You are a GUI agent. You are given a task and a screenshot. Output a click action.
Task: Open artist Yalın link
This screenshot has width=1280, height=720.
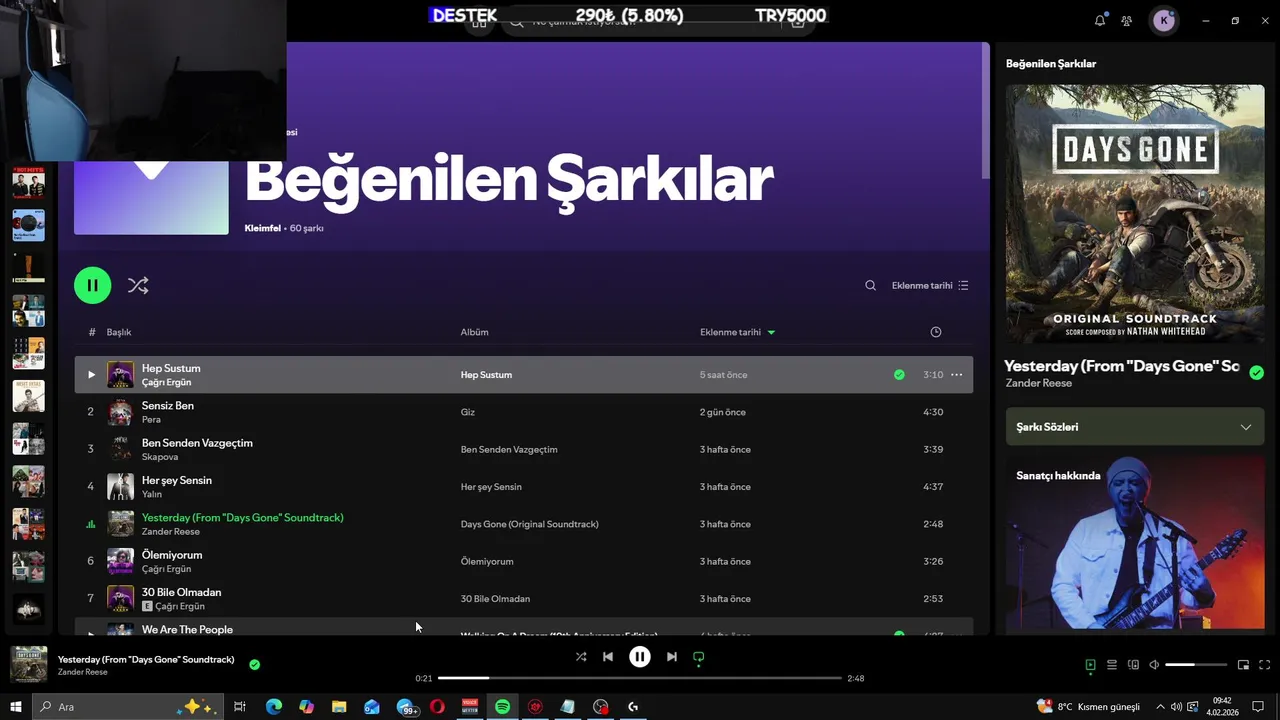152,494
